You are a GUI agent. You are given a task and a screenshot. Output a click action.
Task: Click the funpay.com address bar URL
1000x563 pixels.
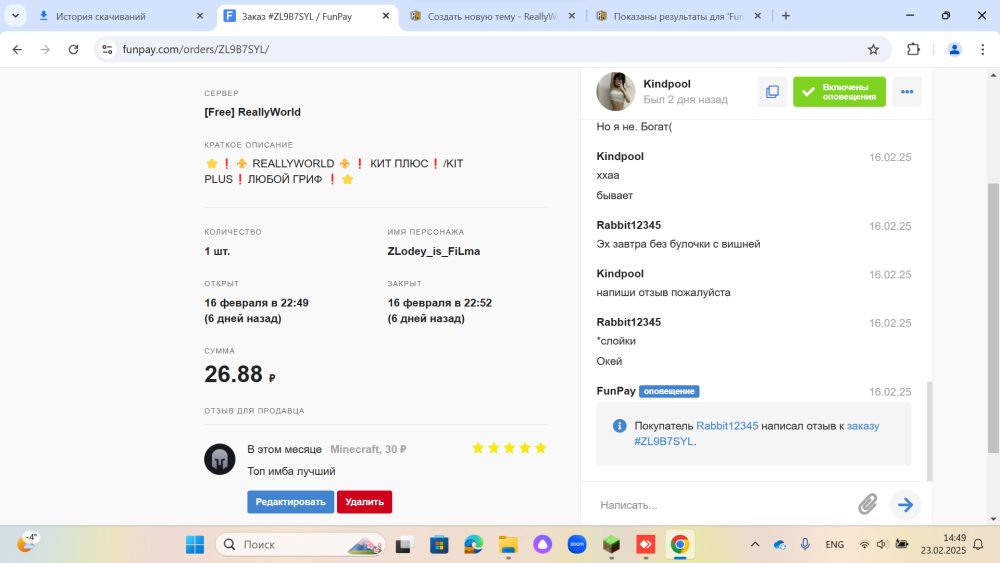click(196, 49)
